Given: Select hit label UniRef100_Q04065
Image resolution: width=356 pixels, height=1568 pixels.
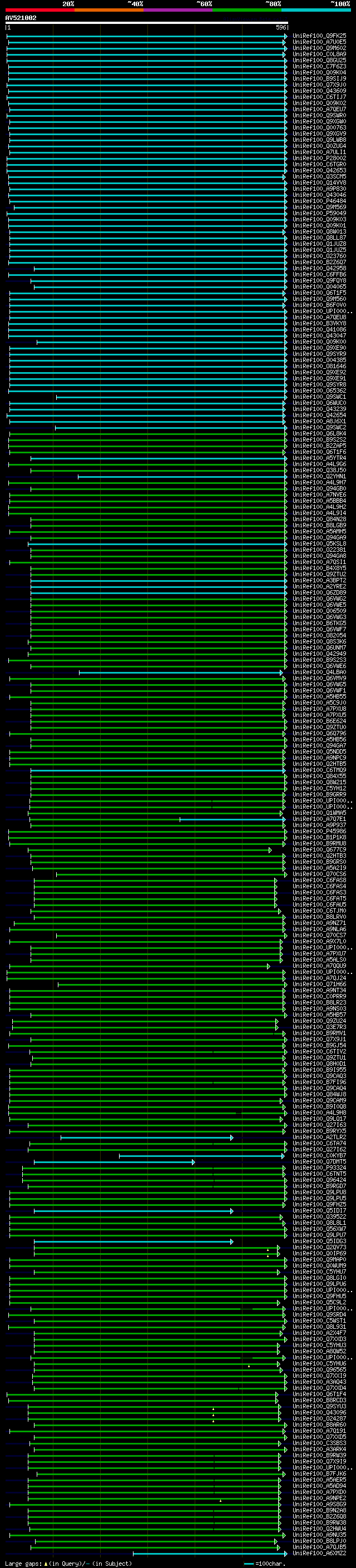Looking at the screenshot, I should point(319,286).
